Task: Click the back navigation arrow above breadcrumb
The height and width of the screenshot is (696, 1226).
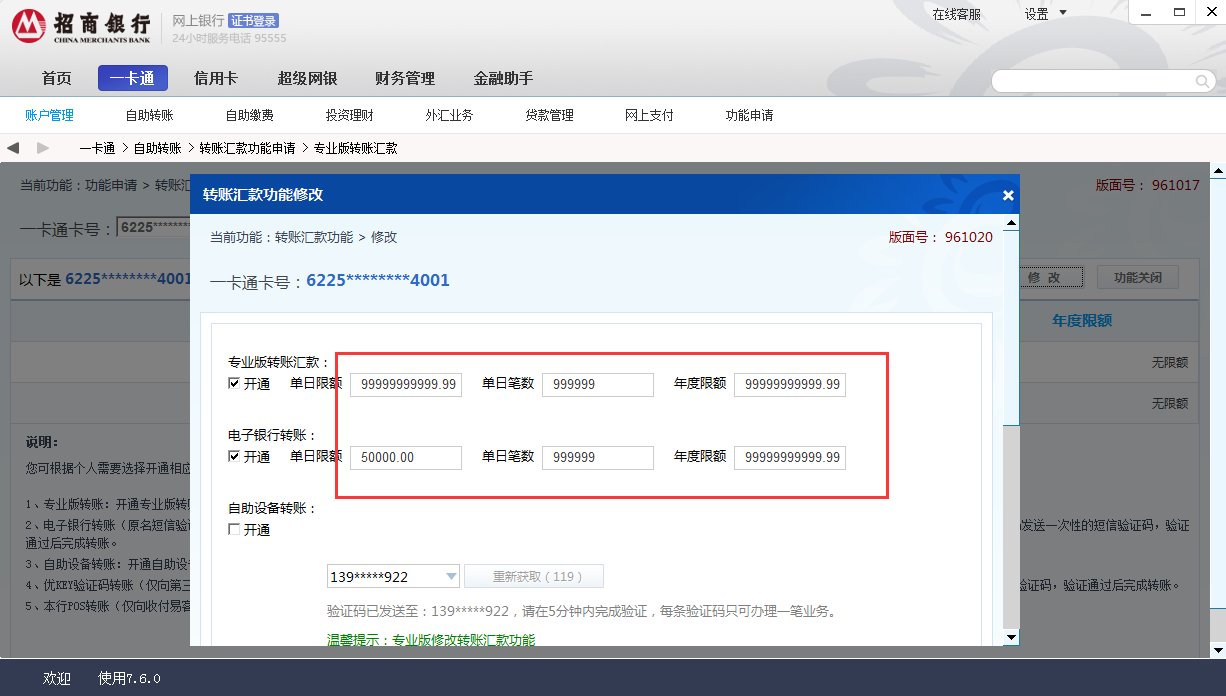Action: 13,146
